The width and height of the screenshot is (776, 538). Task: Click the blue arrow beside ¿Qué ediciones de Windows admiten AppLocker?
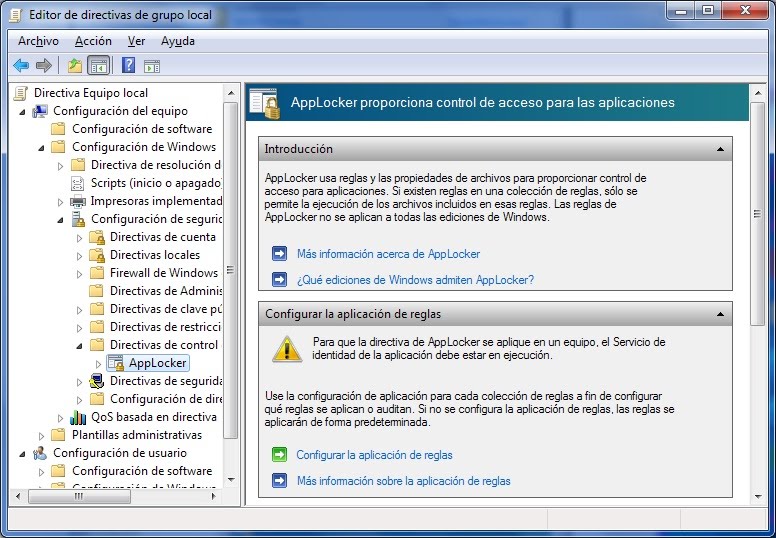click(x=279, y=280)
